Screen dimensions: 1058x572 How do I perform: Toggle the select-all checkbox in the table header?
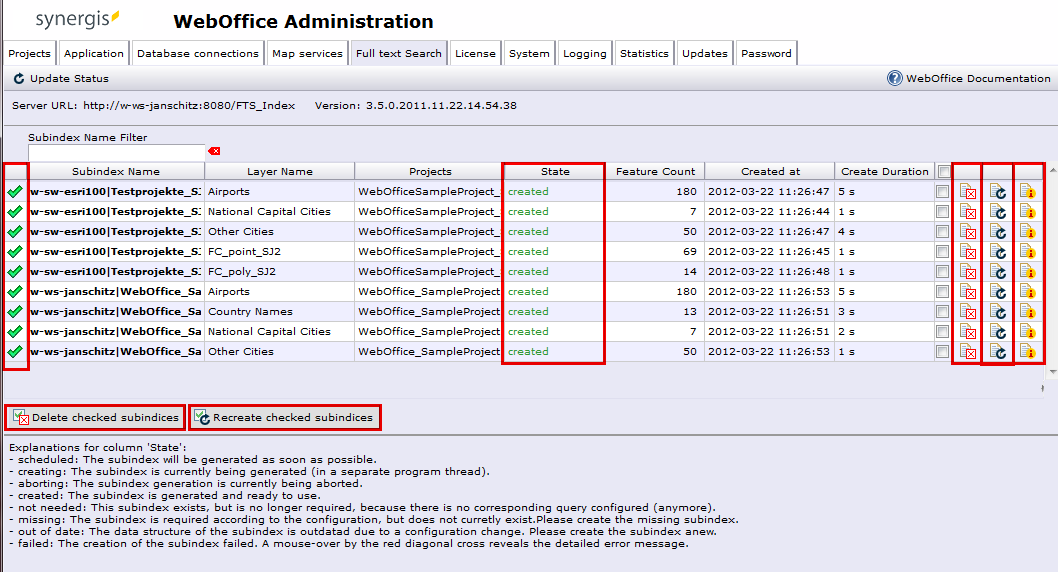pos(943,171)
